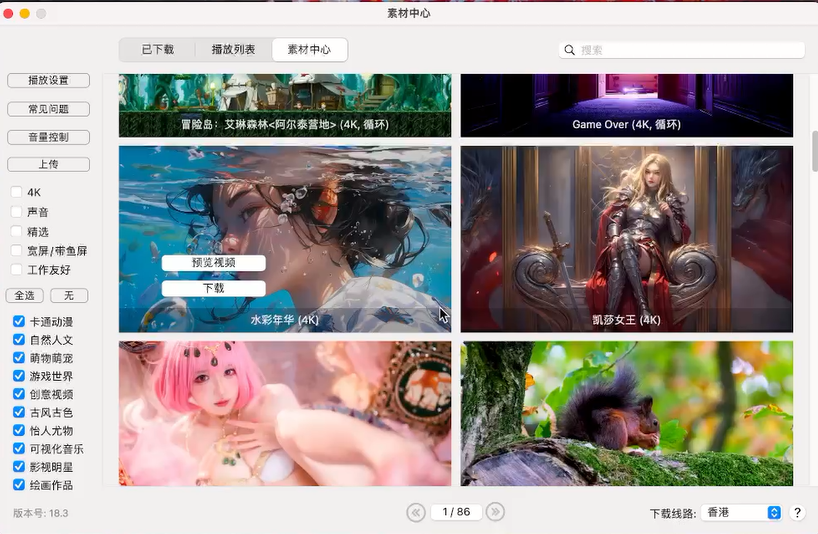The image size is (818, 534).
Task: Uncheck the 创意视频 category
Action: tap(19, 394)
